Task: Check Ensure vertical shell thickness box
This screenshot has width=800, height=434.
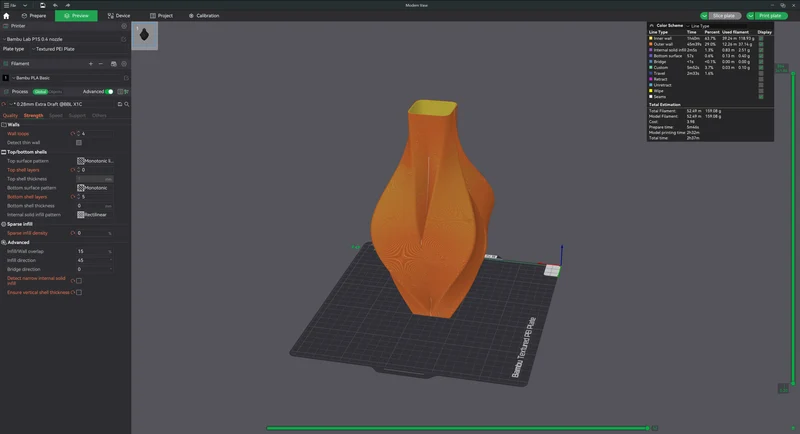Action: pos(79,293)
